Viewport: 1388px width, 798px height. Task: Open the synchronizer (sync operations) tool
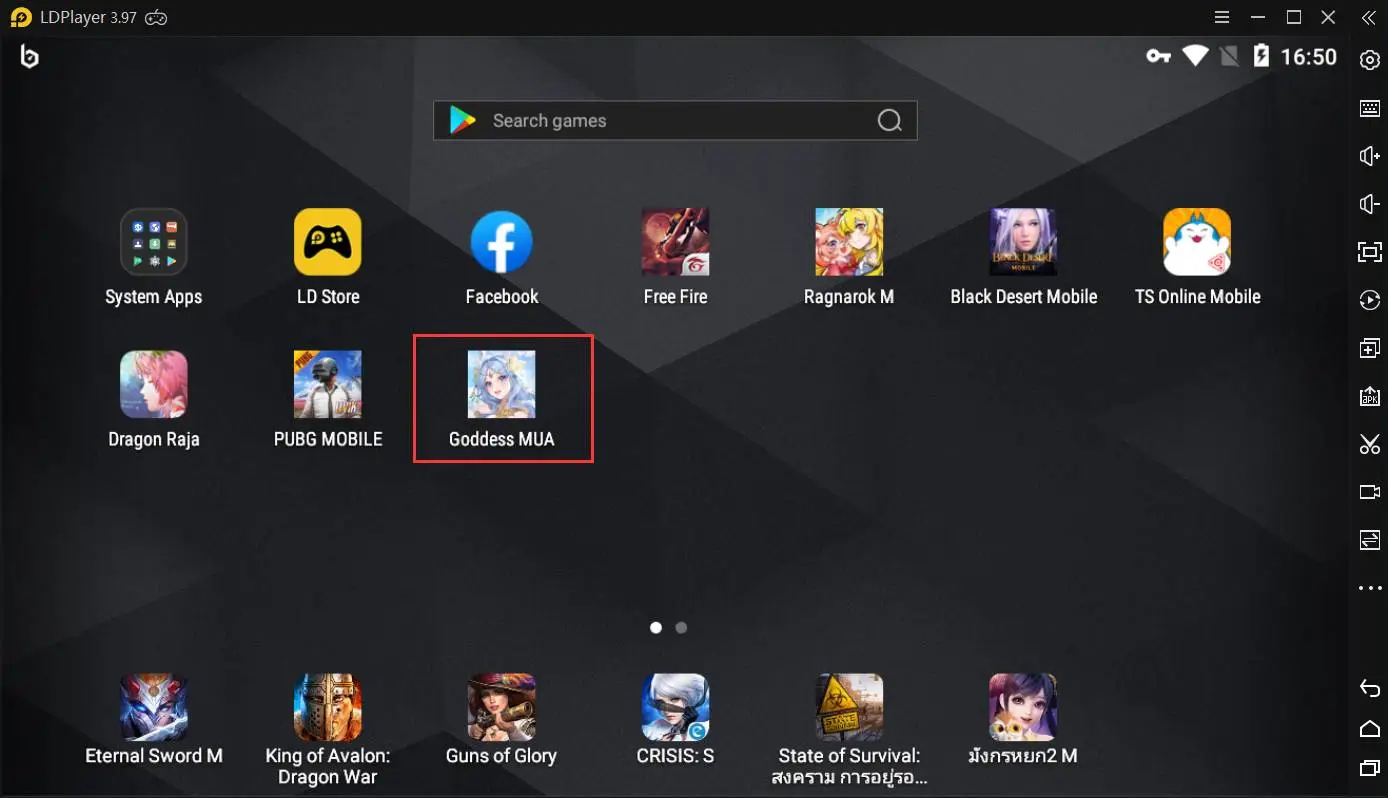[x=1370, y=540]
